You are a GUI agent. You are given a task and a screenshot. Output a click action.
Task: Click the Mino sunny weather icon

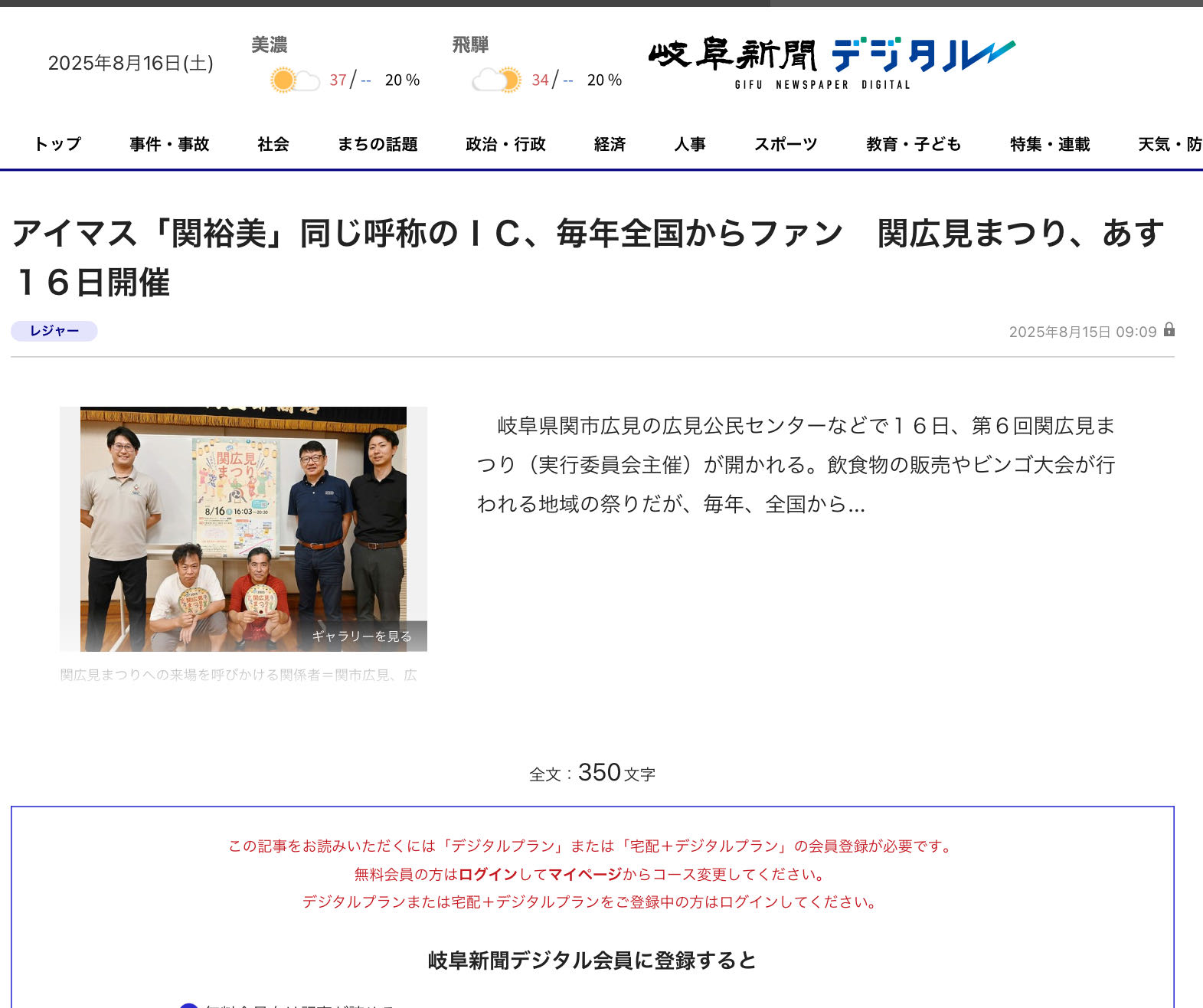pos(294,80)
